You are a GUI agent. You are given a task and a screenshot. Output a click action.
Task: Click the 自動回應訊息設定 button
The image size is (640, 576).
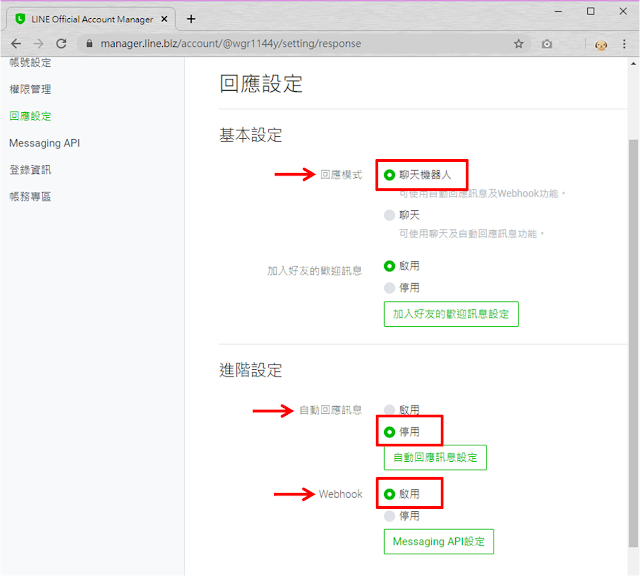coord(435,457)
